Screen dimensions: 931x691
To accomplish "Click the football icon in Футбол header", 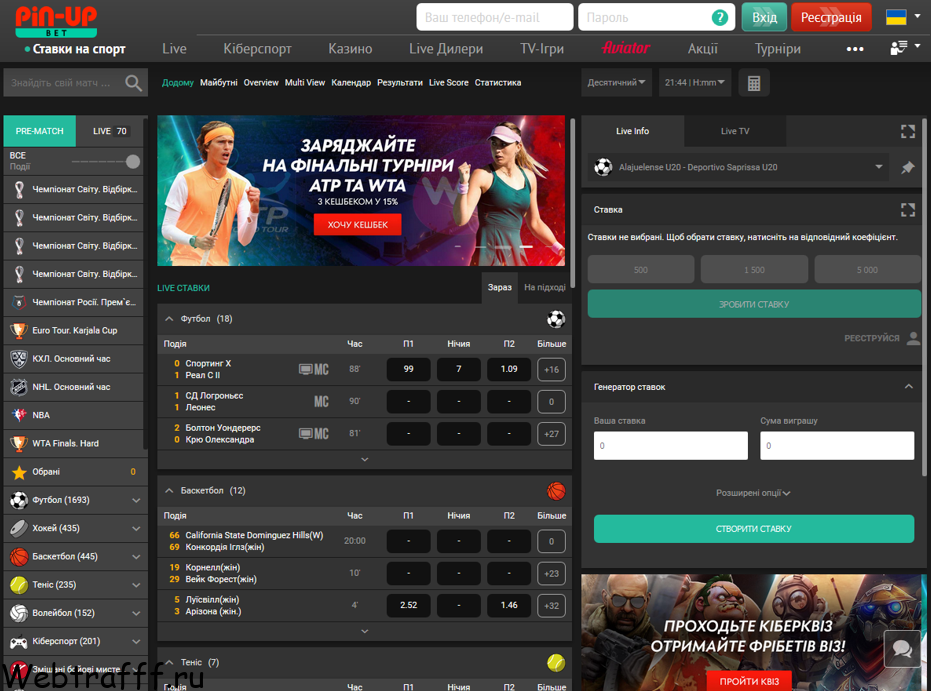I will [x=556, y=319].
